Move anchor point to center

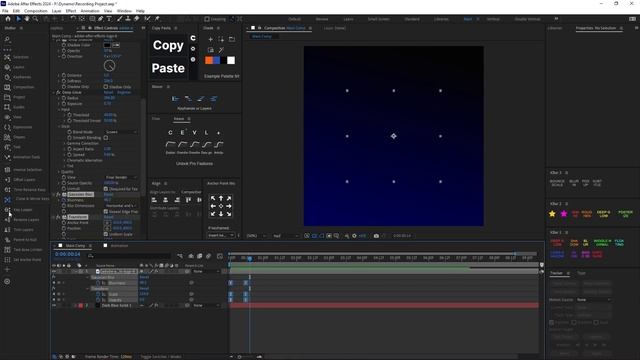(221, 206)
